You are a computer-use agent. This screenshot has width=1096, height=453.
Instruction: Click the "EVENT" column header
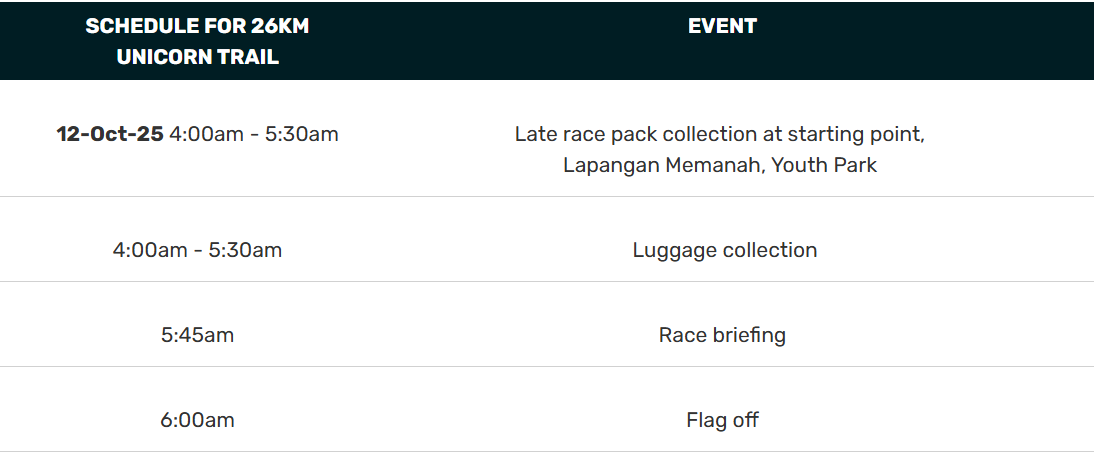coord(722,27)
